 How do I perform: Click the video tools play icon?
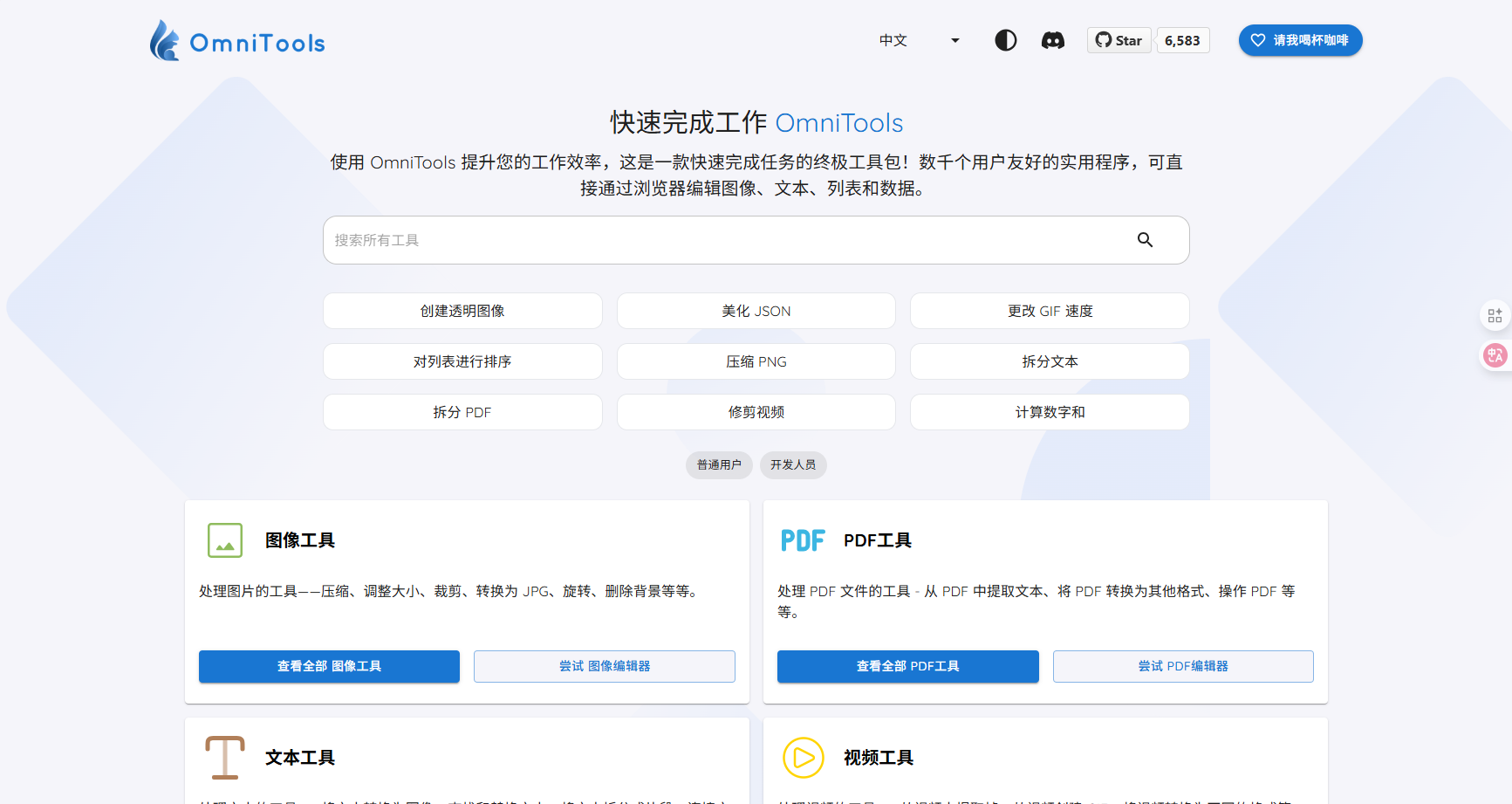point(803,757)
